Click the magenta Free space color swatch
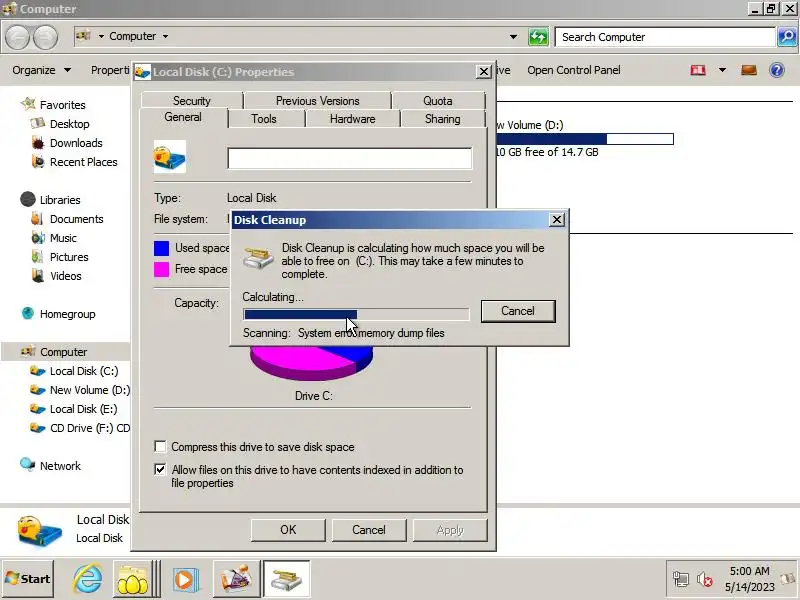Image resolution: width=800 pixels, height=600 pixels. point(161,269)
